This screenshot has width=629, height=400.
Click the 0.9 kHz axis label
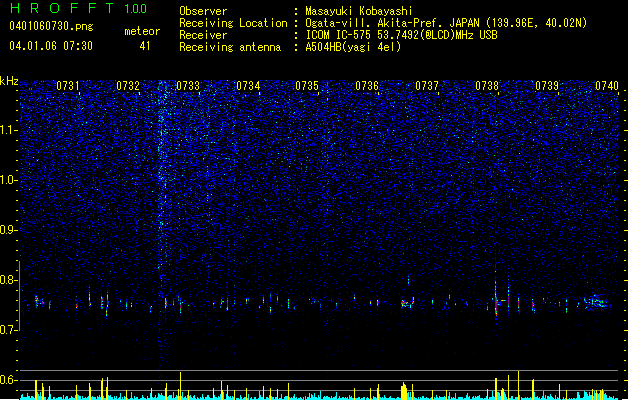pos(8,230)
